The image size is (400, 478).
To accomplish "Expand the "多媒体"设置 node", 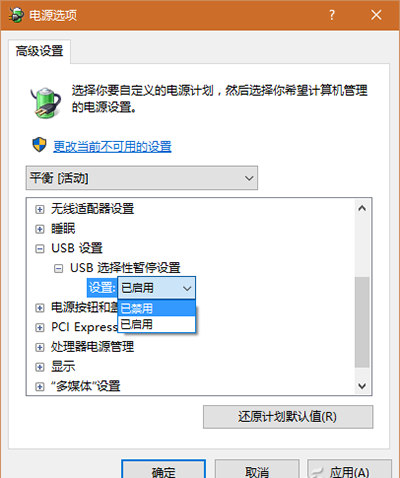I will click(x=40, y=387).
